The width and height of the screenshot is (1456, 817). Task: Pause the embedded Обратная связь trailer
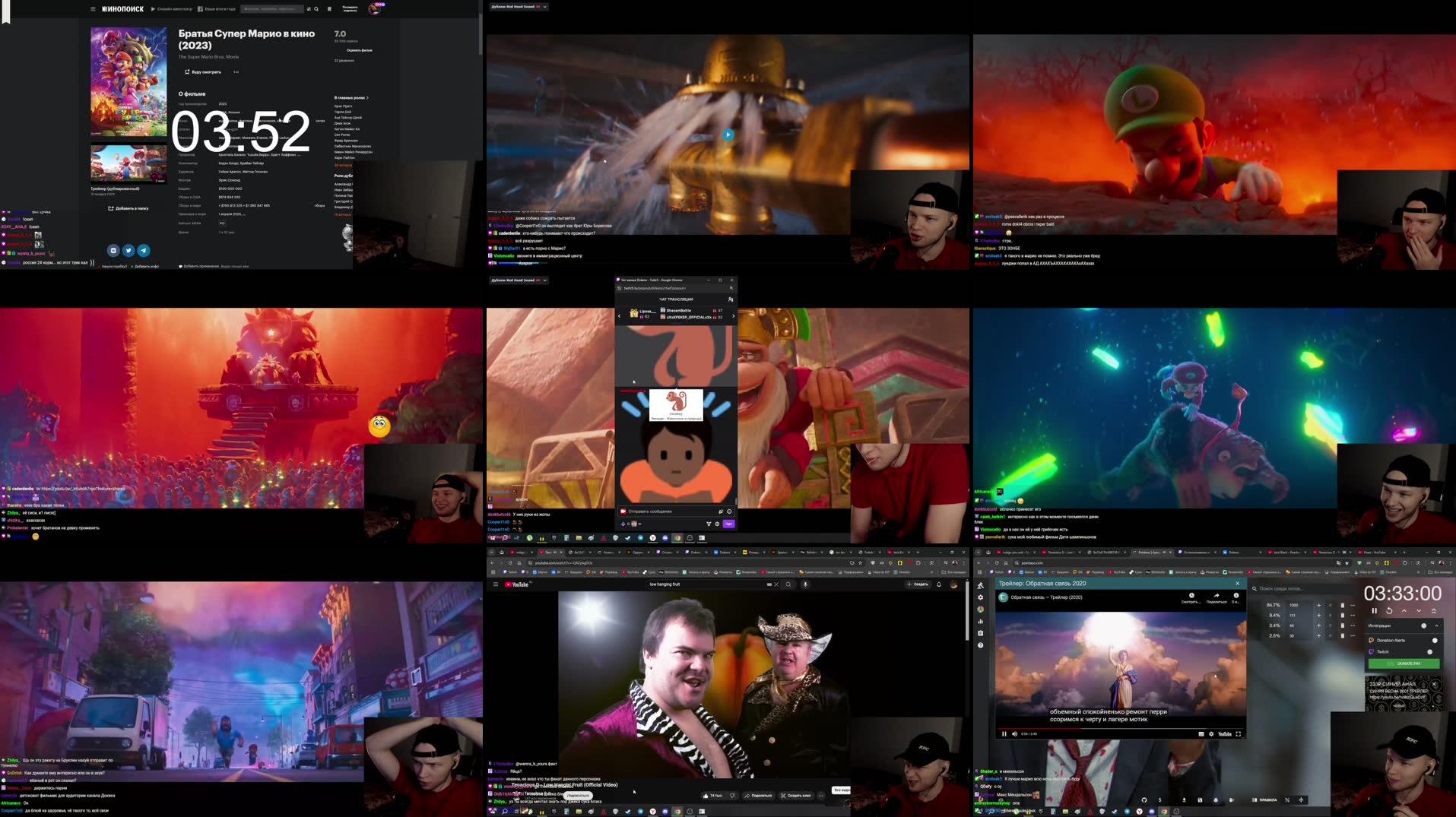click(1004, 734)
